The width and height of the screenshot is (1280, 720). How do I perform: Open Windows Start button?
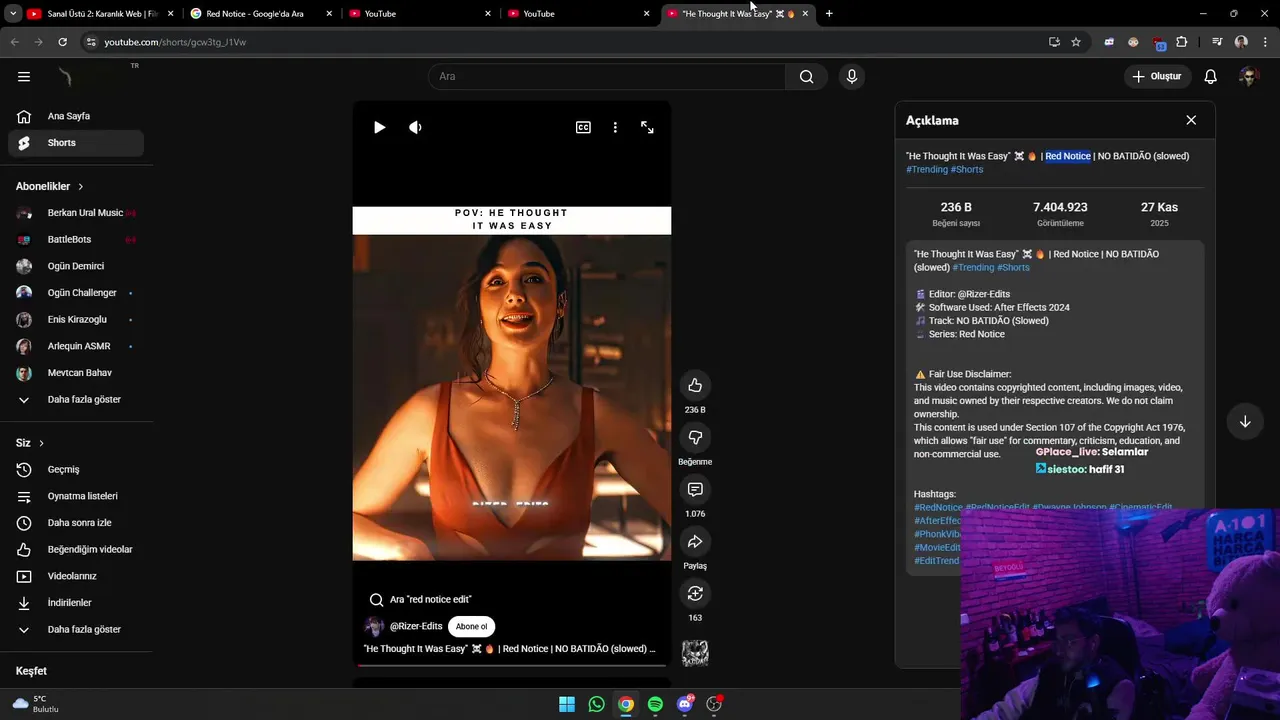pyautogui.click(x=567, y=704)
